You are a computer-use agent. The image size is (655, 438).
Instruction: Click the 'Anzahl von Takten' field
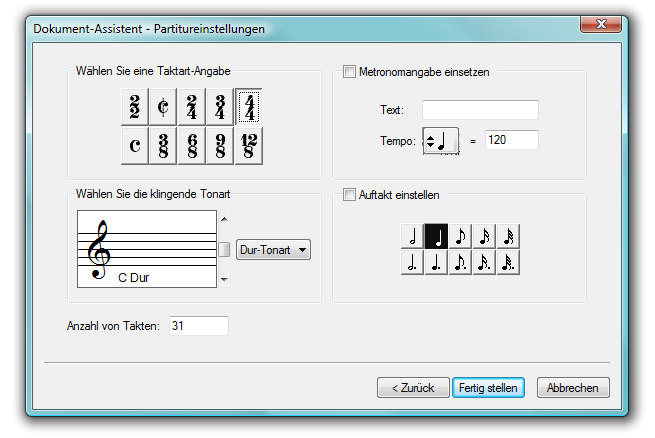coord(198,325)
